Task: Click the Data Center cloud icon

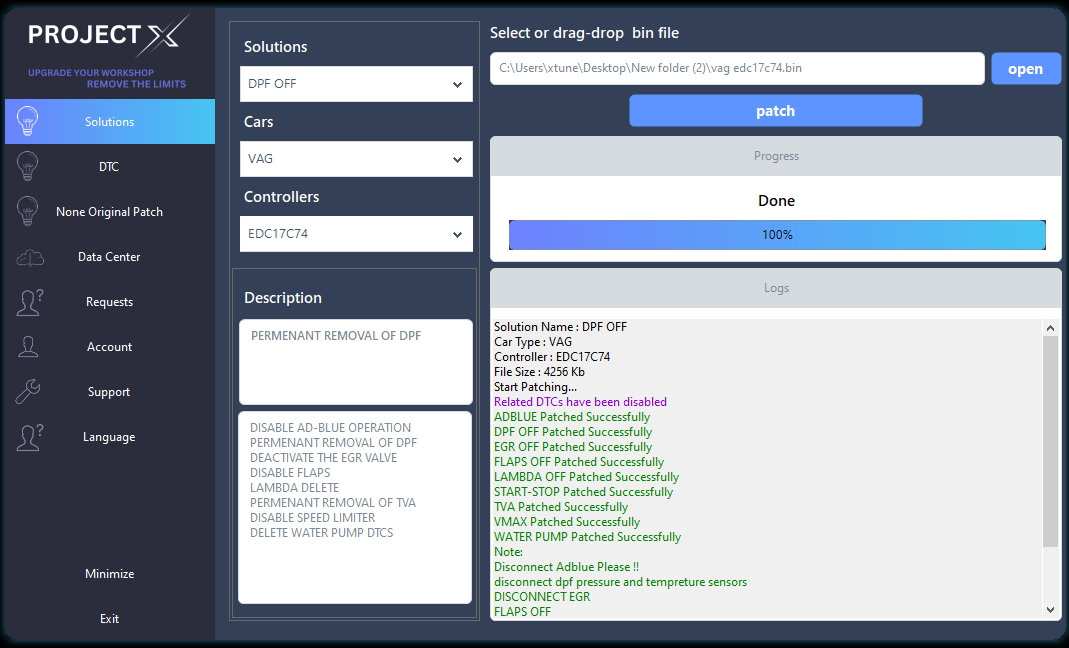Action: coord(29,257)
